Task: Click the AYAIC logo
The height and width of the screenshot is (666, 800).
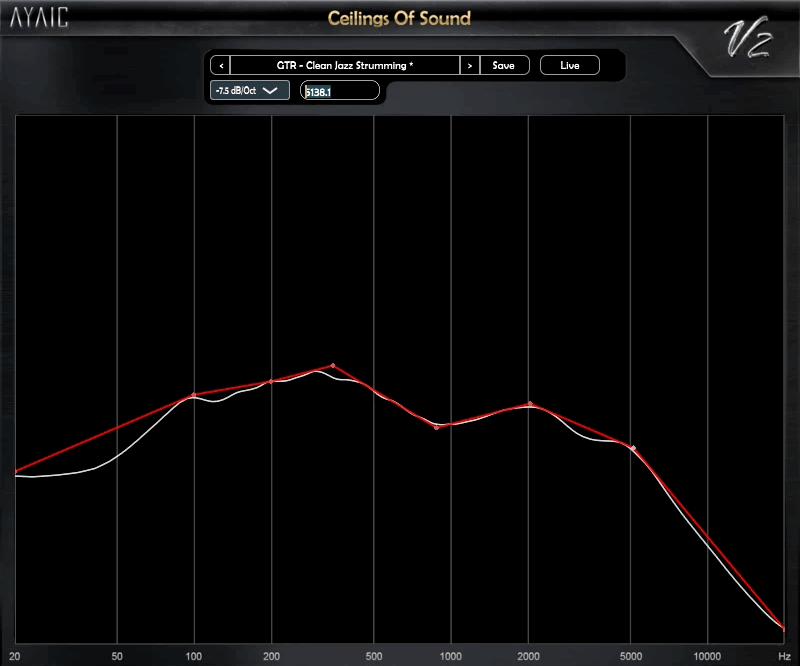Action: coord(40,19)
